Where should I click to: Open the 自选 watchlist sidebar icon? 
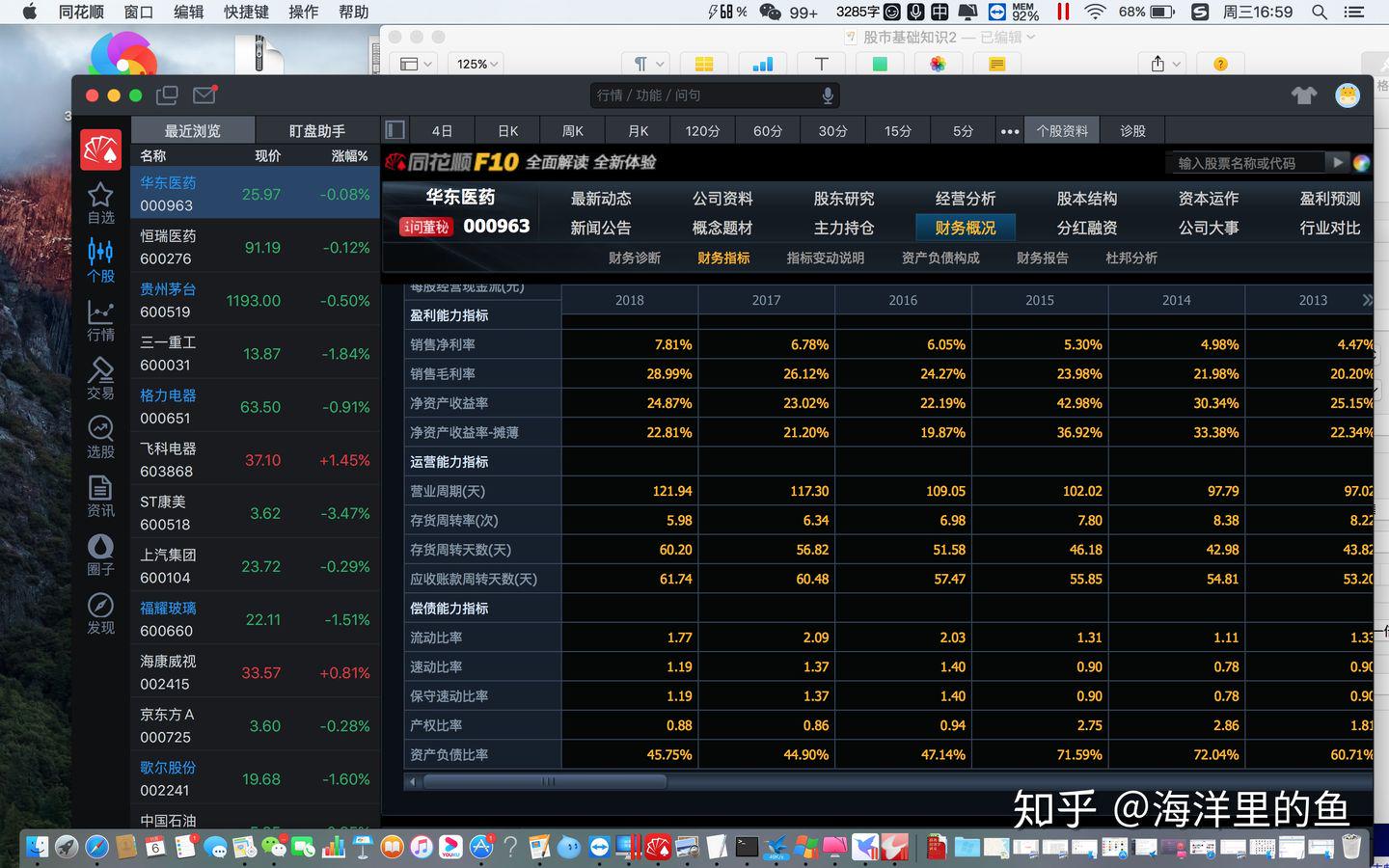click(x=100, y=203)
